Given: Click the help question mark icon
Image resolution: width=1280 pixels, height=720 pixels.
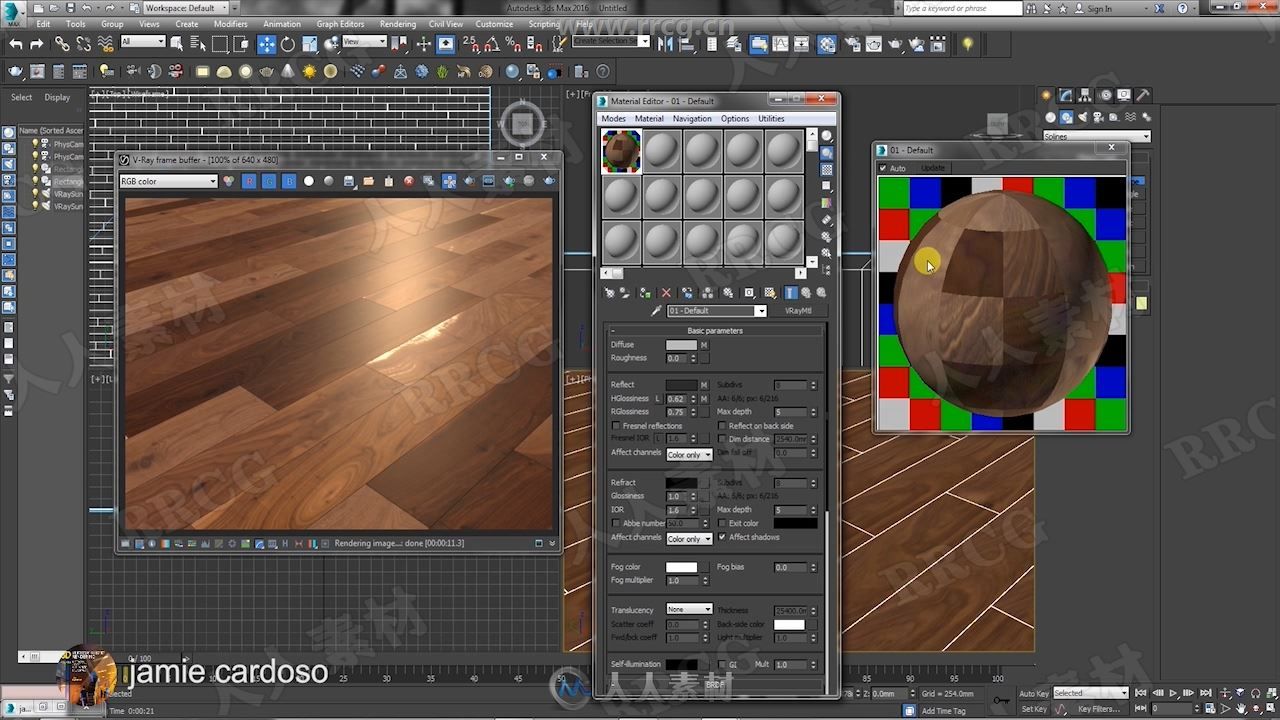Looking at the screenshot, I should point(602,72).
